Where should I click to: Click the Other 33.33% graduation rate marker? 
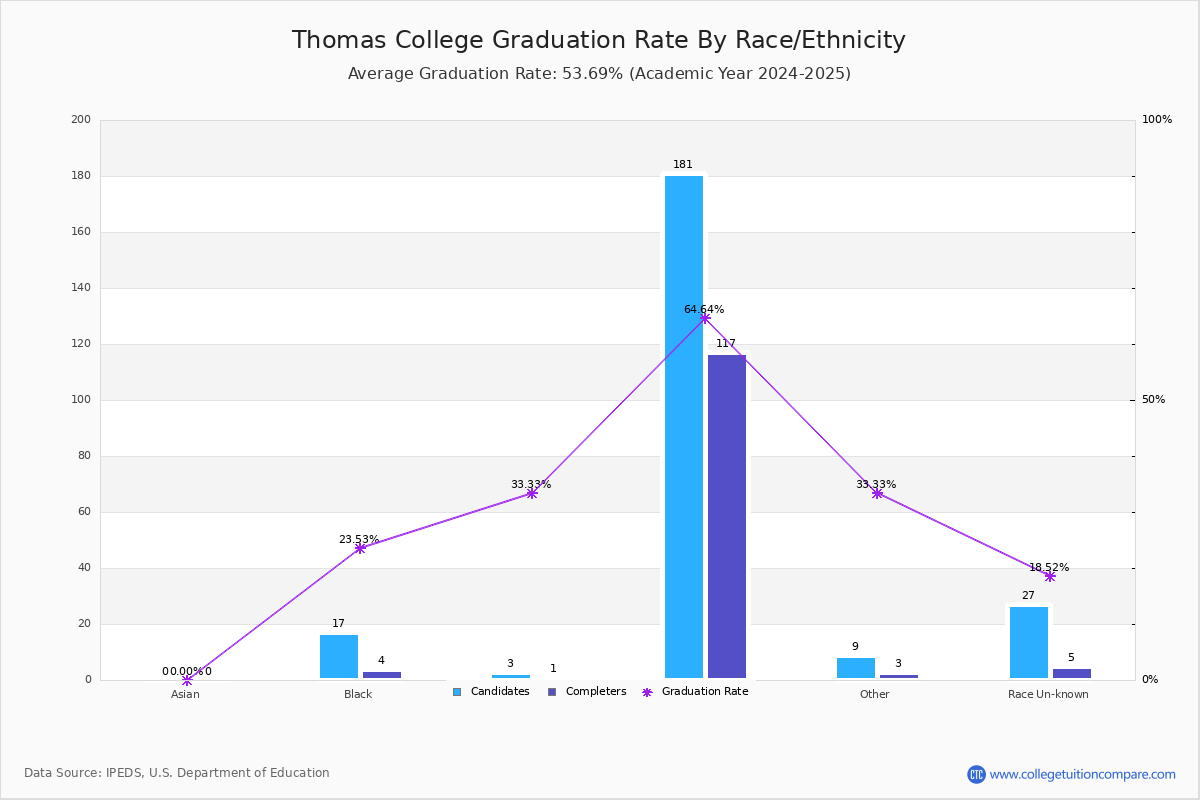pos(877,493)
